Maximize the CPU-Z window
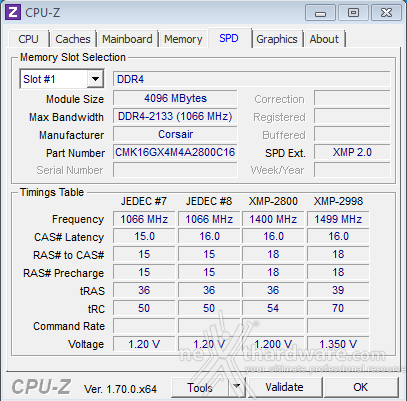 coord(353,13)
